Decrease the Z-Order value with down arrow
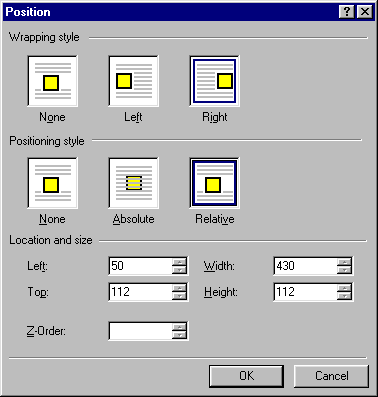Image resolution: width=378 pixels, height=397 pixels. coord(180,335)
